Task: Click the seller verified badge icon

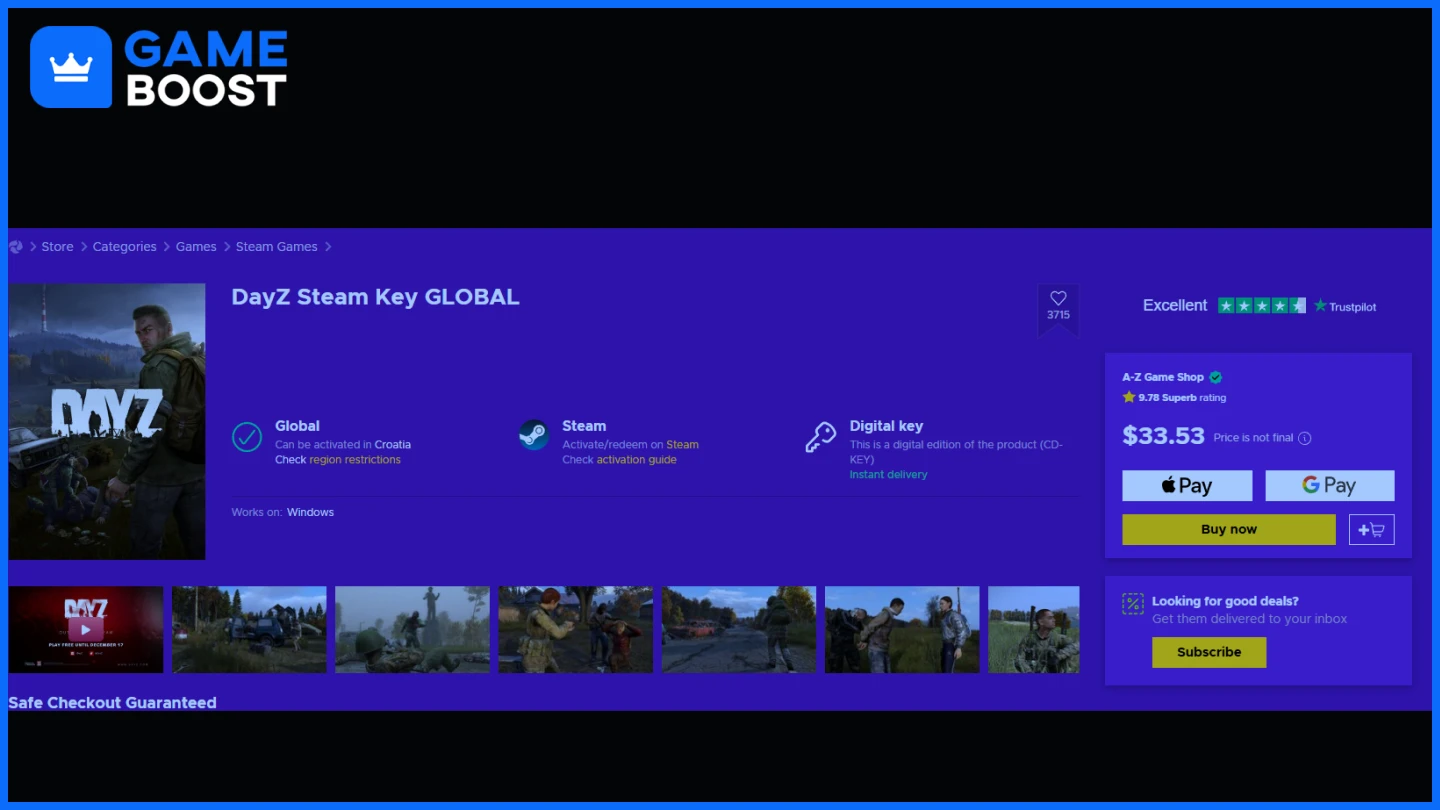Action: pyautogui.click(x=1216, y=377)
